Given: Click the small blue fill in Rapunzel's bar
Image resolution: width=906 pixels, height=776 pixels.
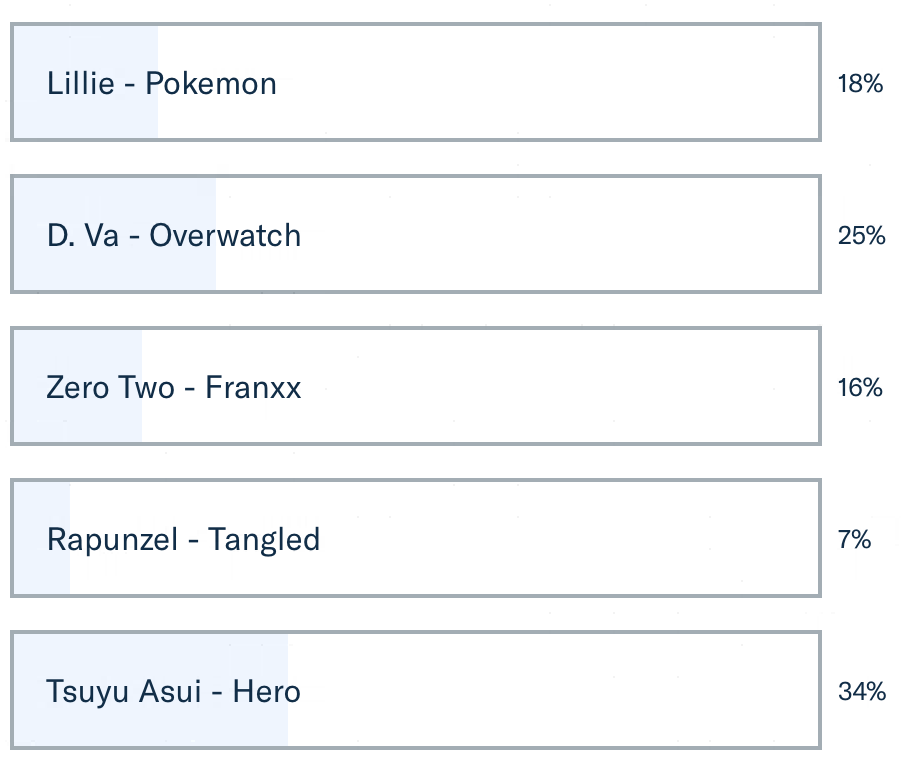Looking at the screenshot, I should coord(42,575).
